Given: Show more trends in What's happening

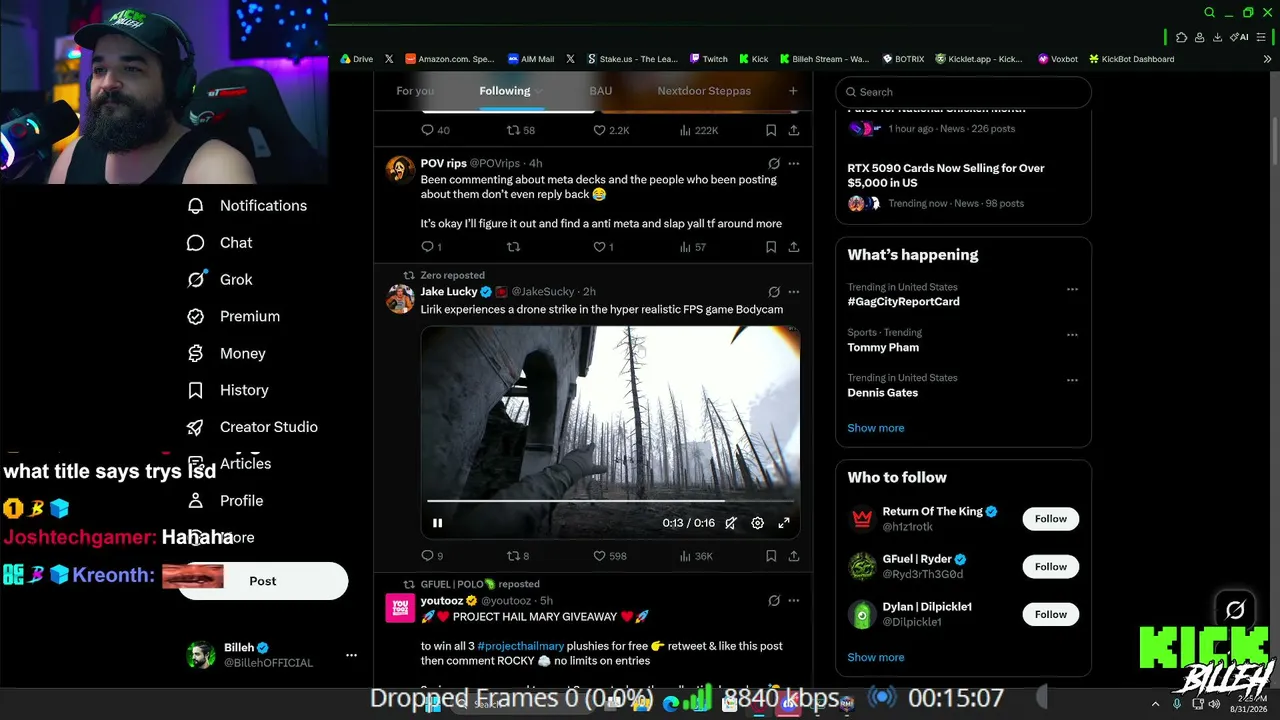Looking at the screenshot, I should (x=876, y=428).
